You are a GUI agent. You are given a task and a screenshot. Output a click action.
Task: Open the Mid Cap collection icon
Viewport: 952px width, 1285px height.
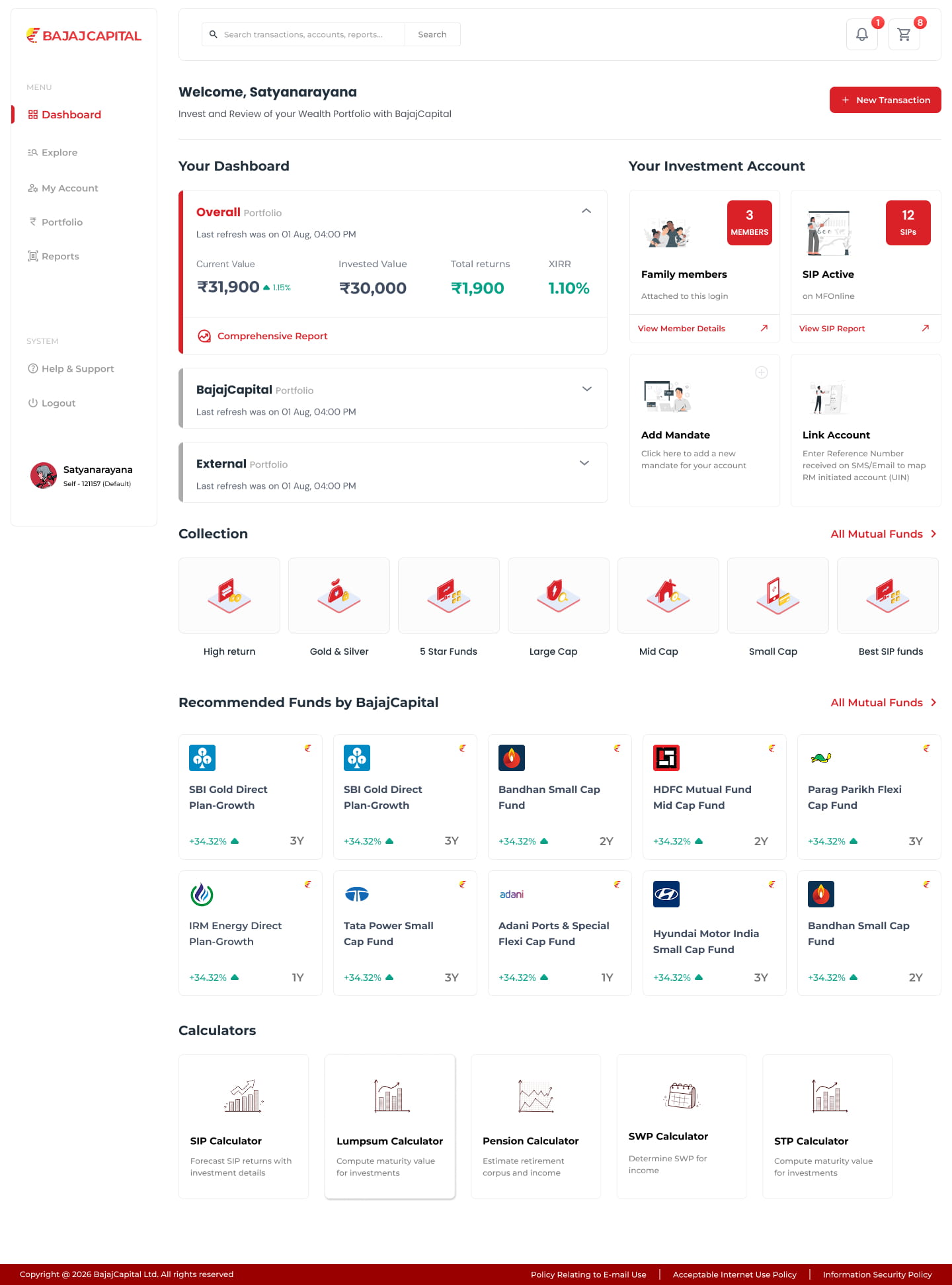pyautogui.click(x=668, y=595)
